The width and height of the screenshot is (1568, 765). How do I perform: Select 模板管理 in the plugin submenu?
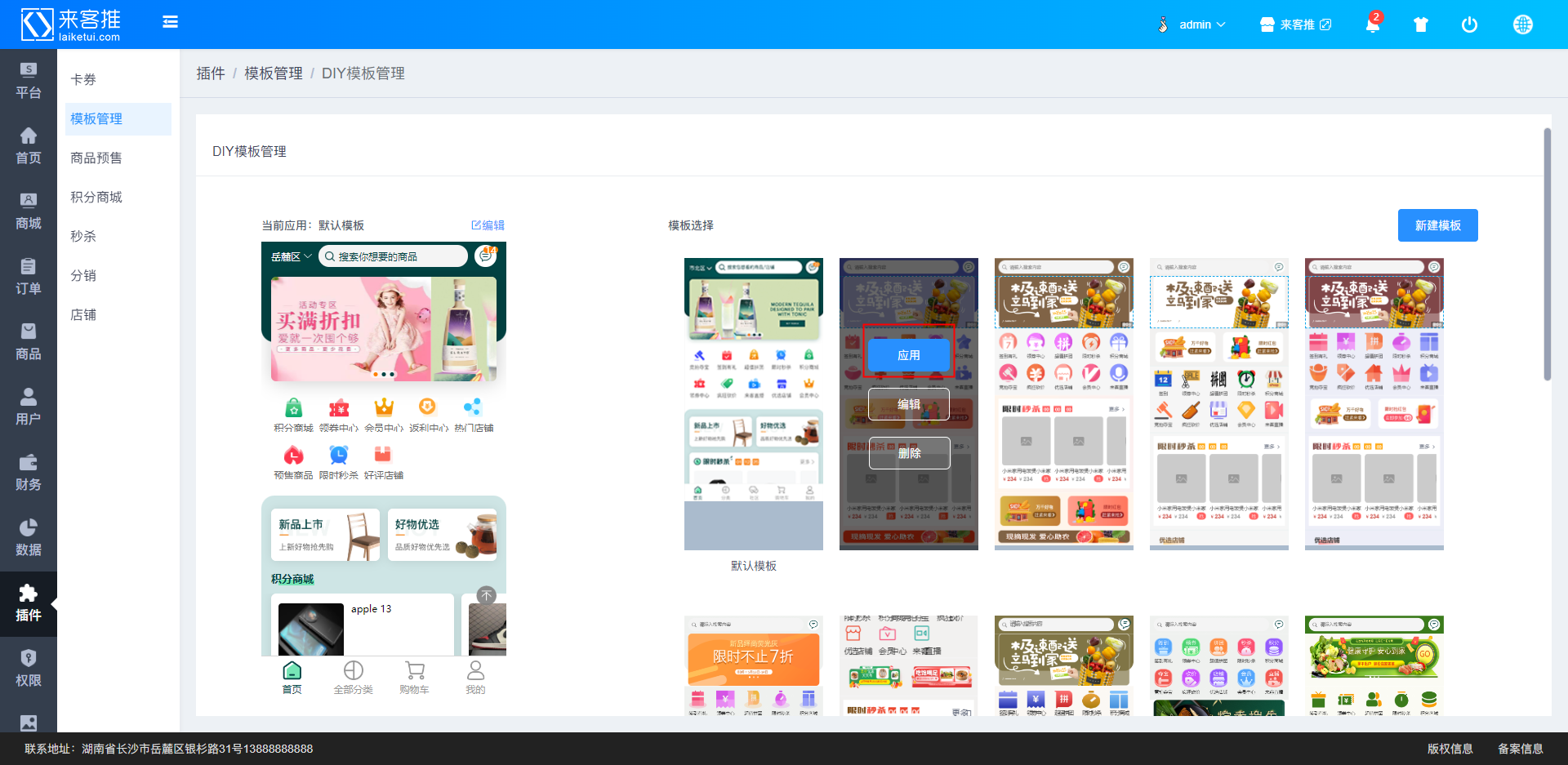[118, 118]
